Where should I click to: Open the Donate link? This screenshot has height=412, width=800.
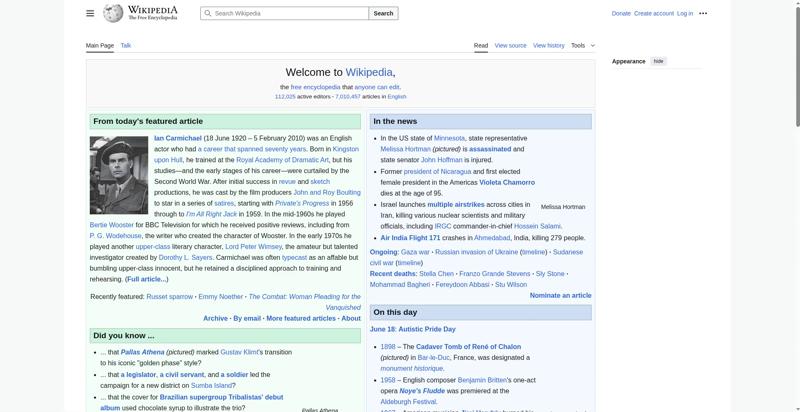click(621, 14)
